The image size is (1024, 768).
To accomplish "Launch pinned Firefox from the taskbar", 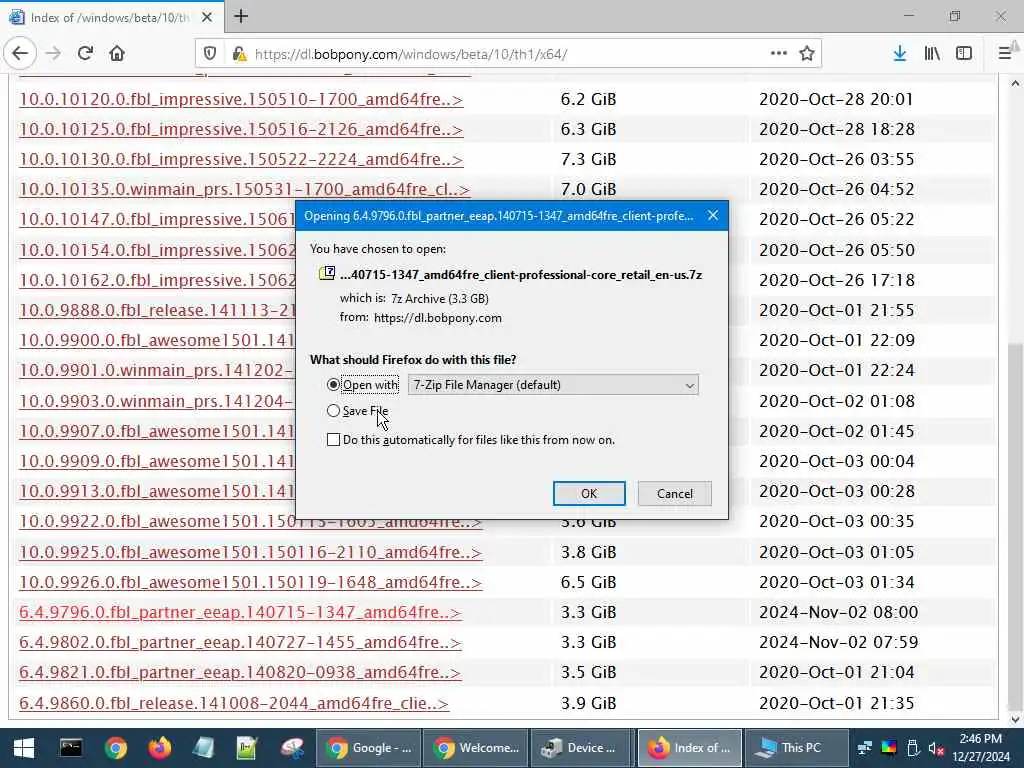I will pos(159,748).
